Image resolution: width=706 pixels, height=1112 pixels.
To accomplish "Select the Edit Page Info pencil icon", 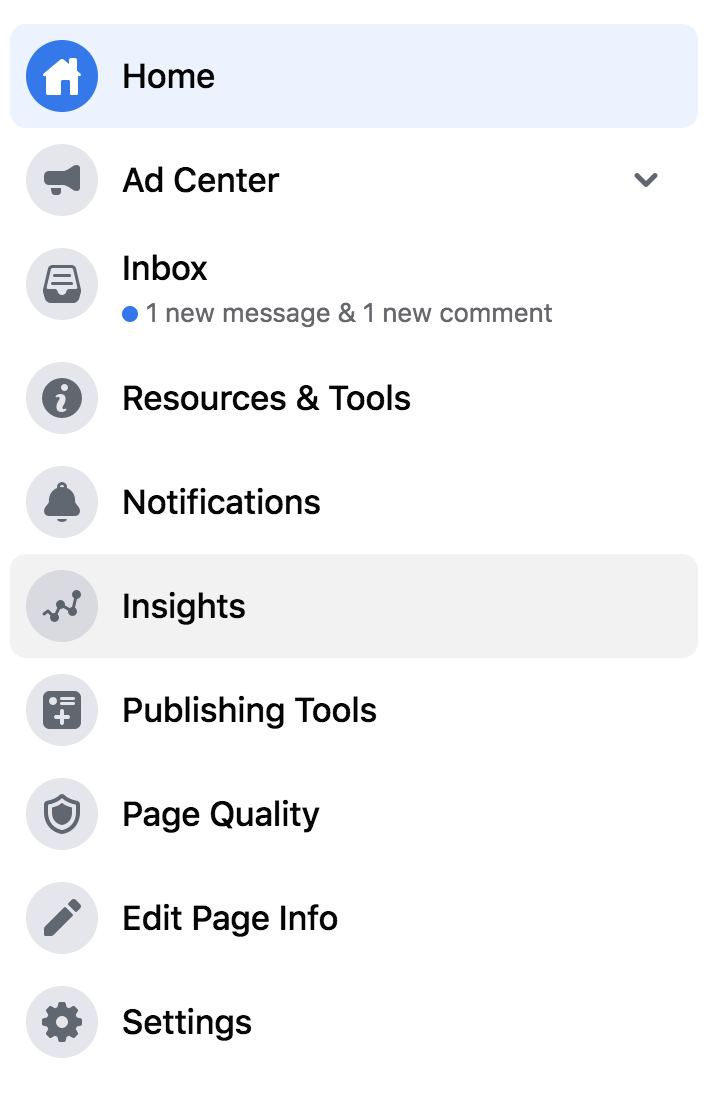I will pos(61,918).
